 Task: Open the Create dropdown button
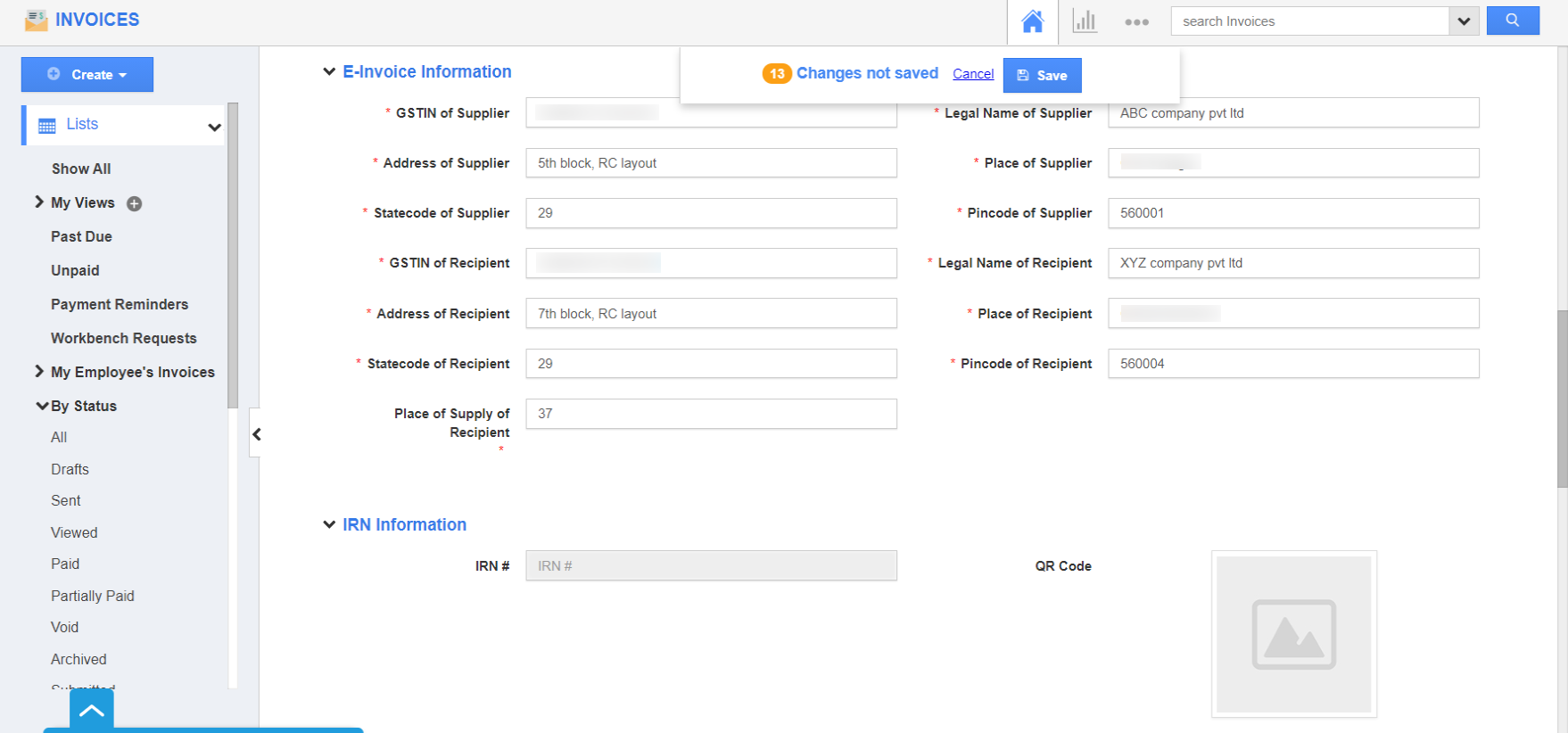pos(87,75)
